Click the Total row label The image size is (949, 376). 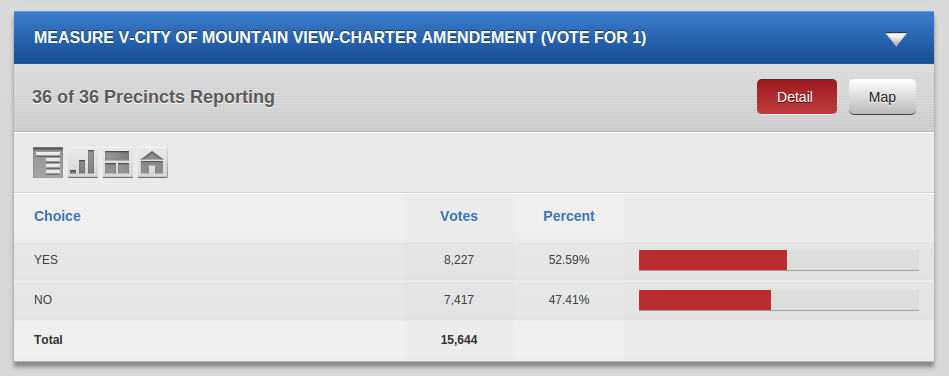click(48, 340)
